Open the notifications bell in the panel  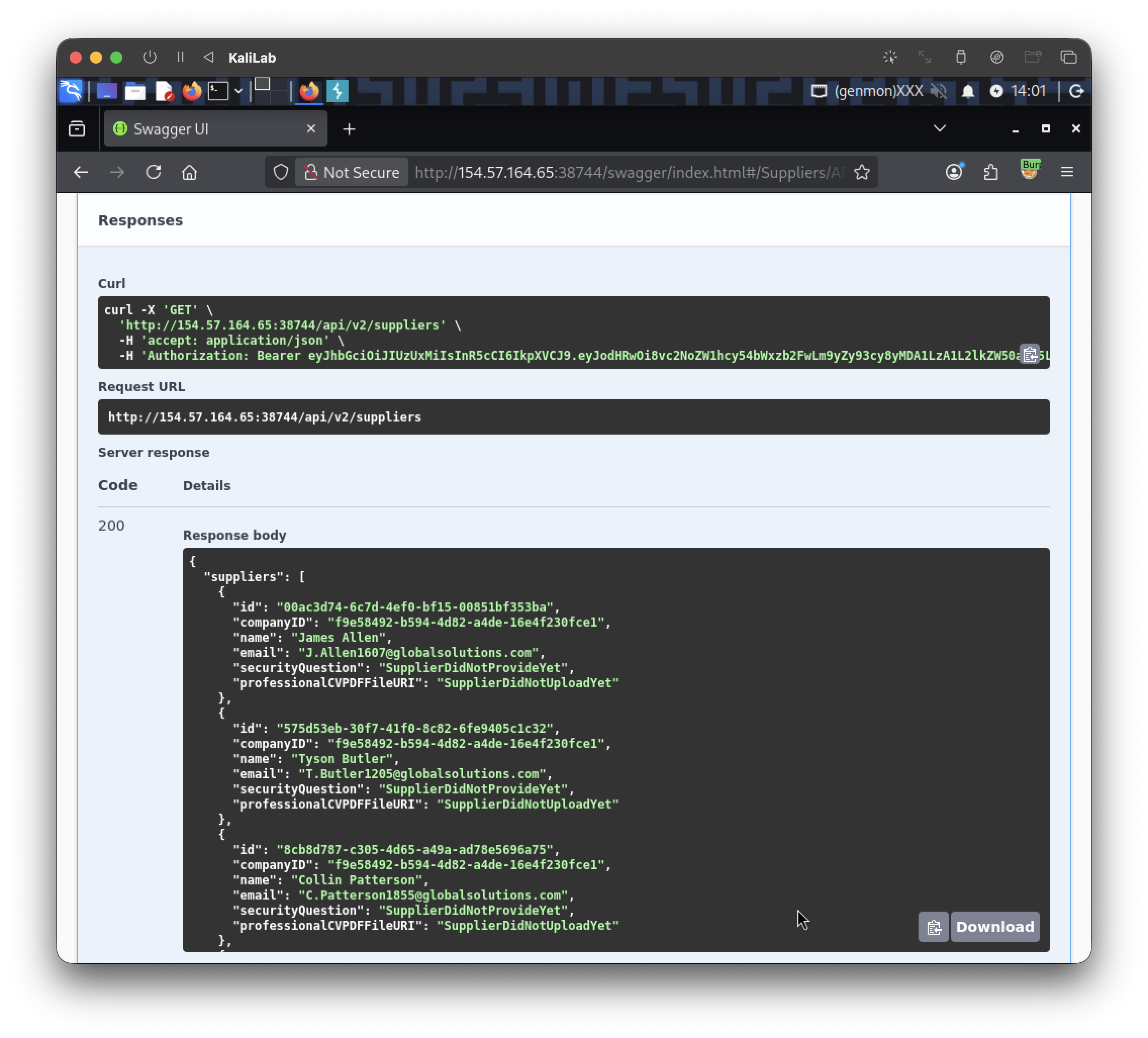(x=968, y=91)
